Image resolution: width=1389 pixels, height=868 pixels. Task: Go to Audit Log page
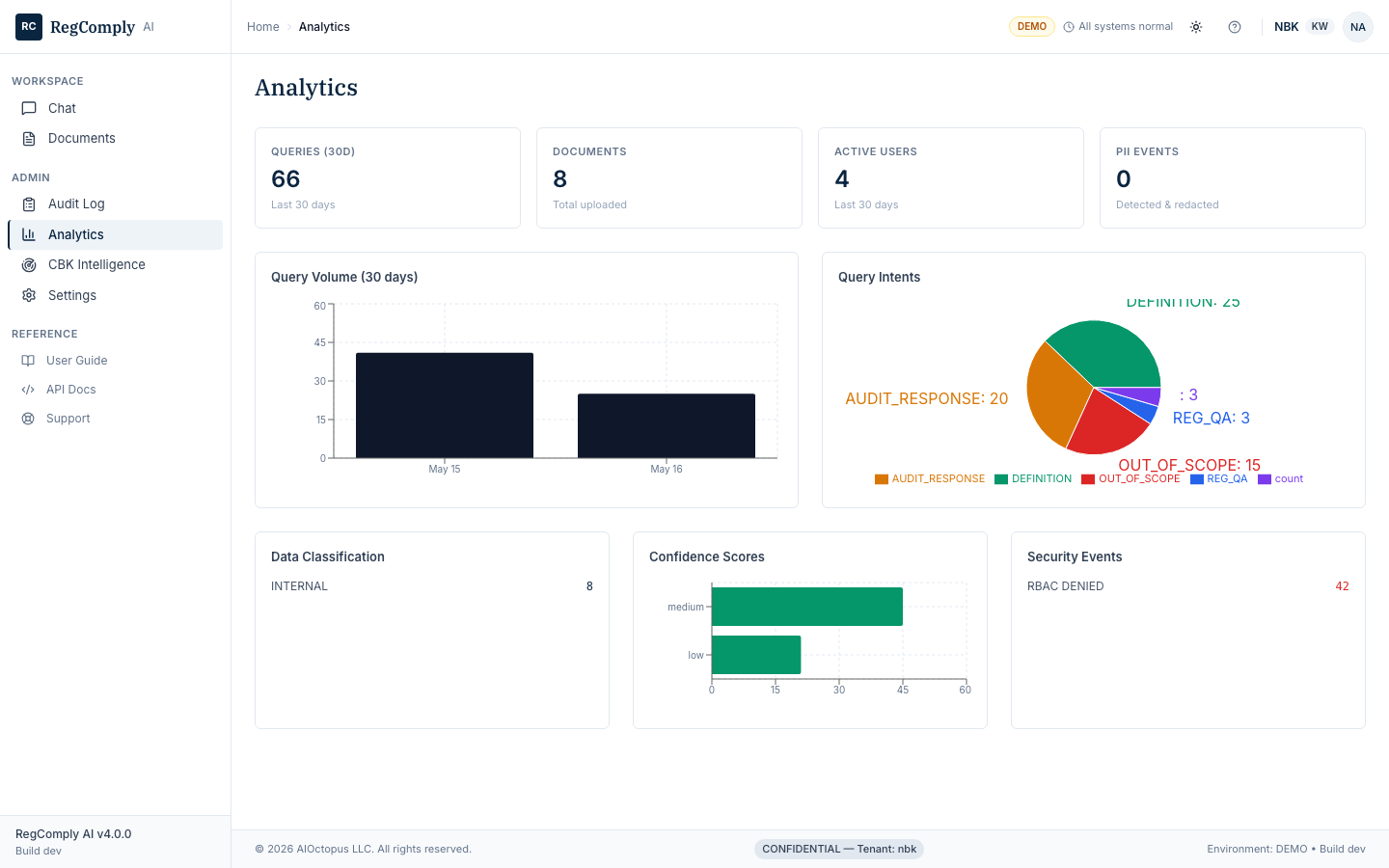115,204
